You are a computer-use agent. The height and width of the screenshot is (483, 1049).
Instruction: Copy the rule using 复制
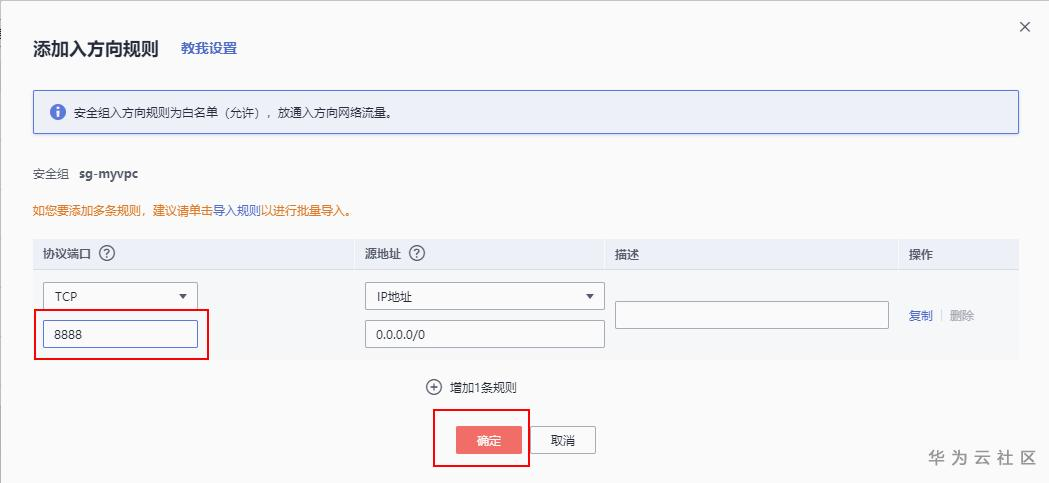pos(920,315)
